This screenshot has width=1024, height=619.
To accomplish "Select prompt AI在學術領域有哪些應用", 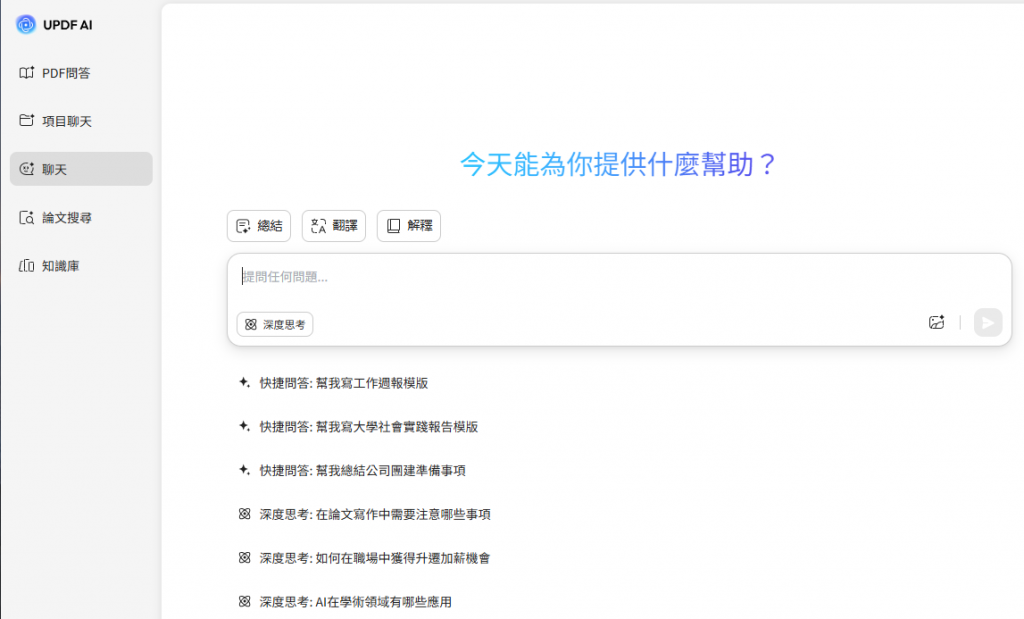I will coord(345,602).
